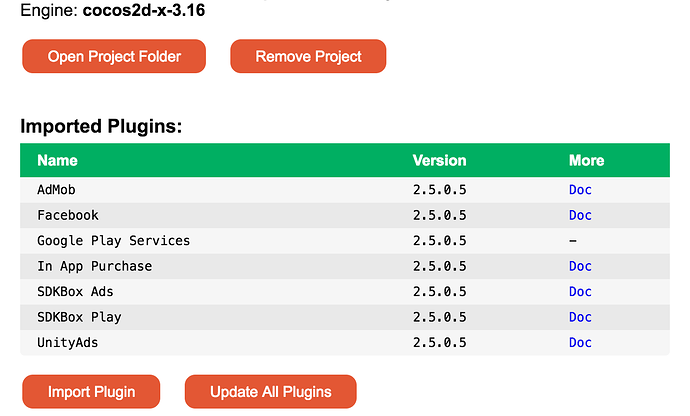The width and height of the screenshot is (690, 416).
Task: Select the SDKBox Ads plugin name
Action: click(x=75, y=292)
